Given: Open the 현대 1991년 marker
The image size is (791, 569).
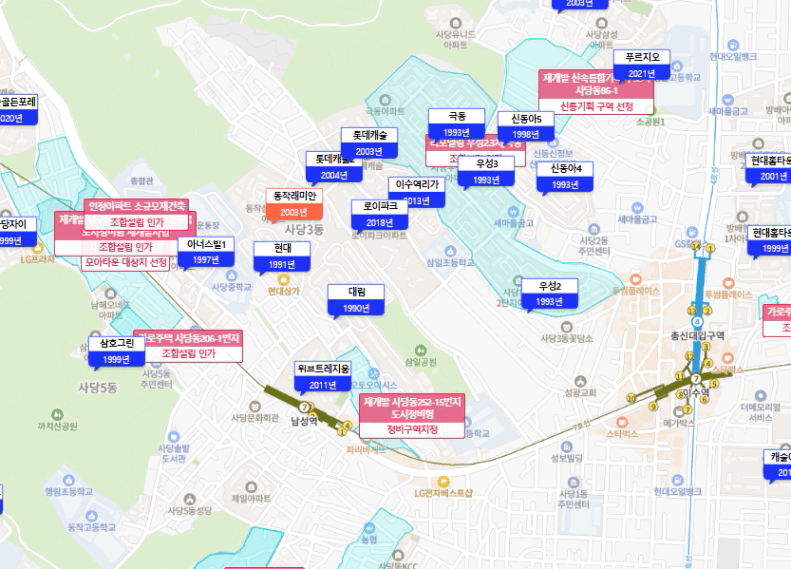Looking at the screenshot, I should click(x=282, y=256).
